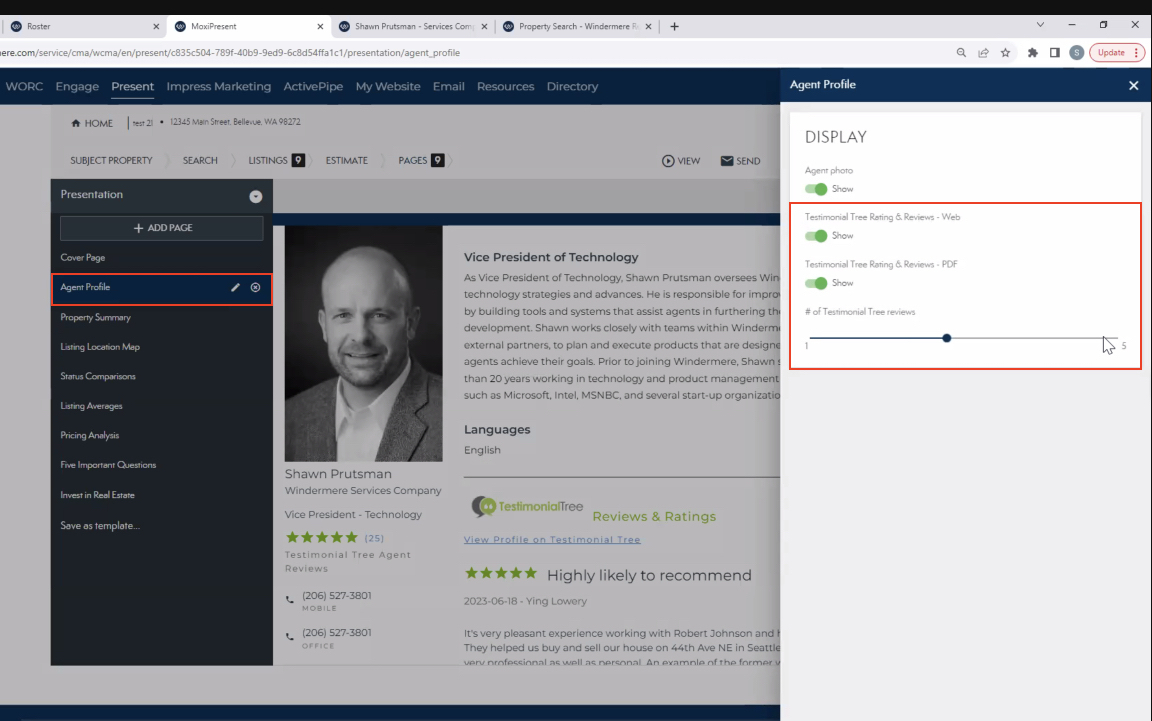Open My Website menu
Screen dimensions: 1152x721
tap(388, 87)
